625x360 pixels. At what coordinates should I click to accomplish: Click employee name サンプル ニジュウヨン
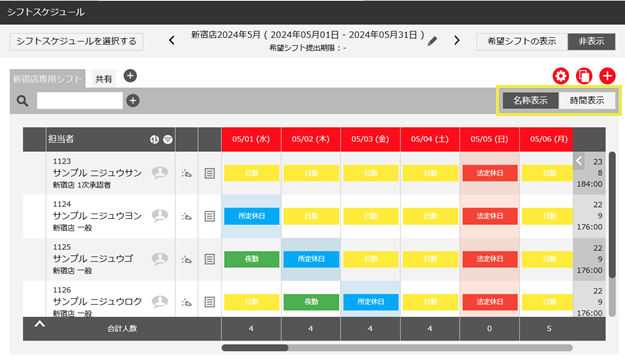[x=97, y=216]
